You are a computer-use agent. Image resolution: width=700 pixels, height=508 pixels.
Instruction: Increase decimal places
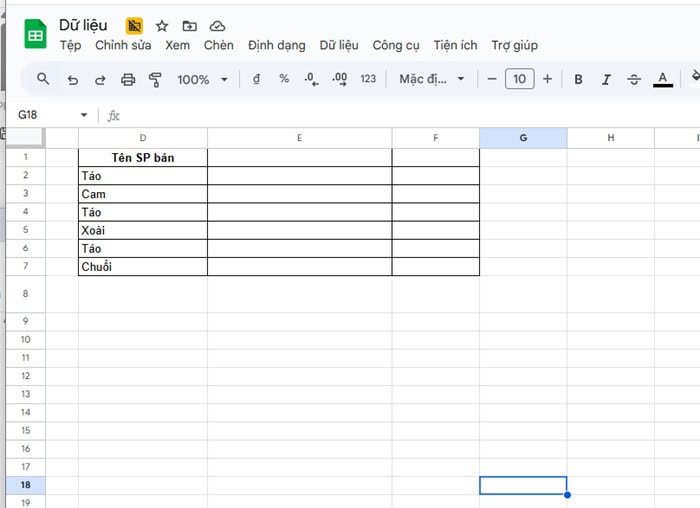click(340, 79)
